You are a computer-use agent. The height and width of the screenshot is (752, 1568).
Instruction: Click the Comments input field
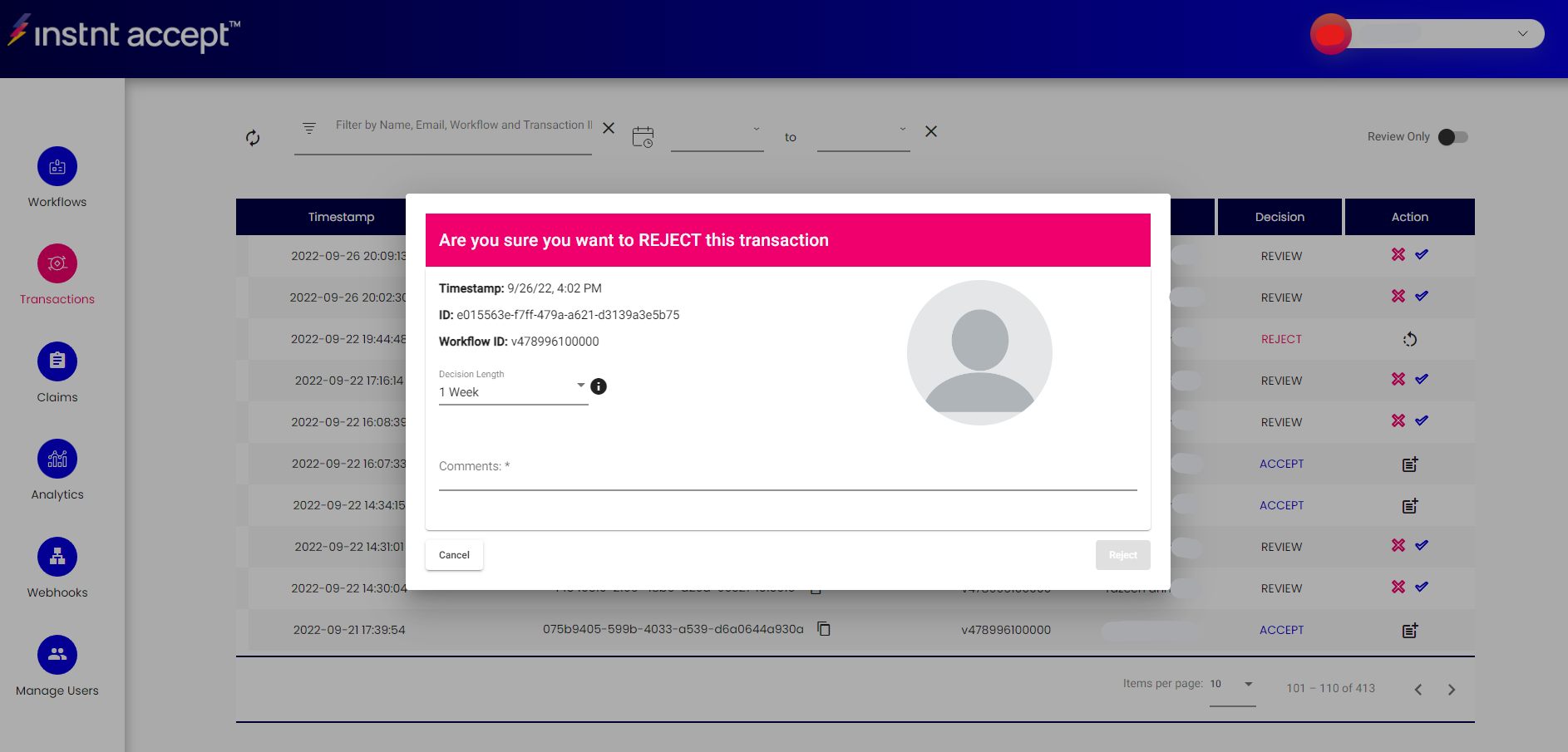click(787, 471)
